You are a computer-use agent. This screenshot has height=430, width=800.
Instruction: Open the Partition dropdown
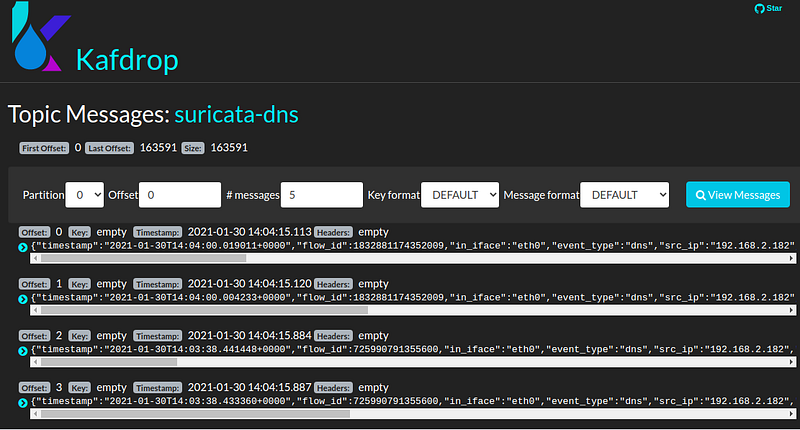click(85, 195)
